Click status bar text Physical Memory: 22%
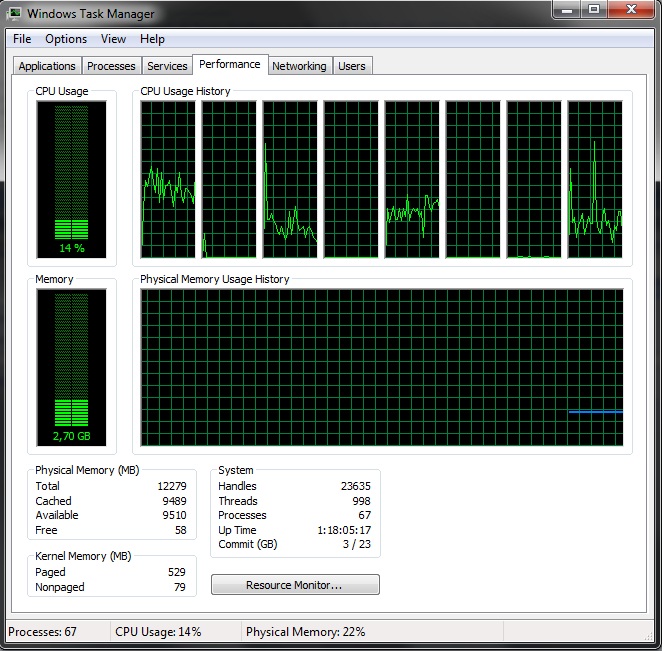The width and height of the screenshot is (664, 651). (305, 632)
